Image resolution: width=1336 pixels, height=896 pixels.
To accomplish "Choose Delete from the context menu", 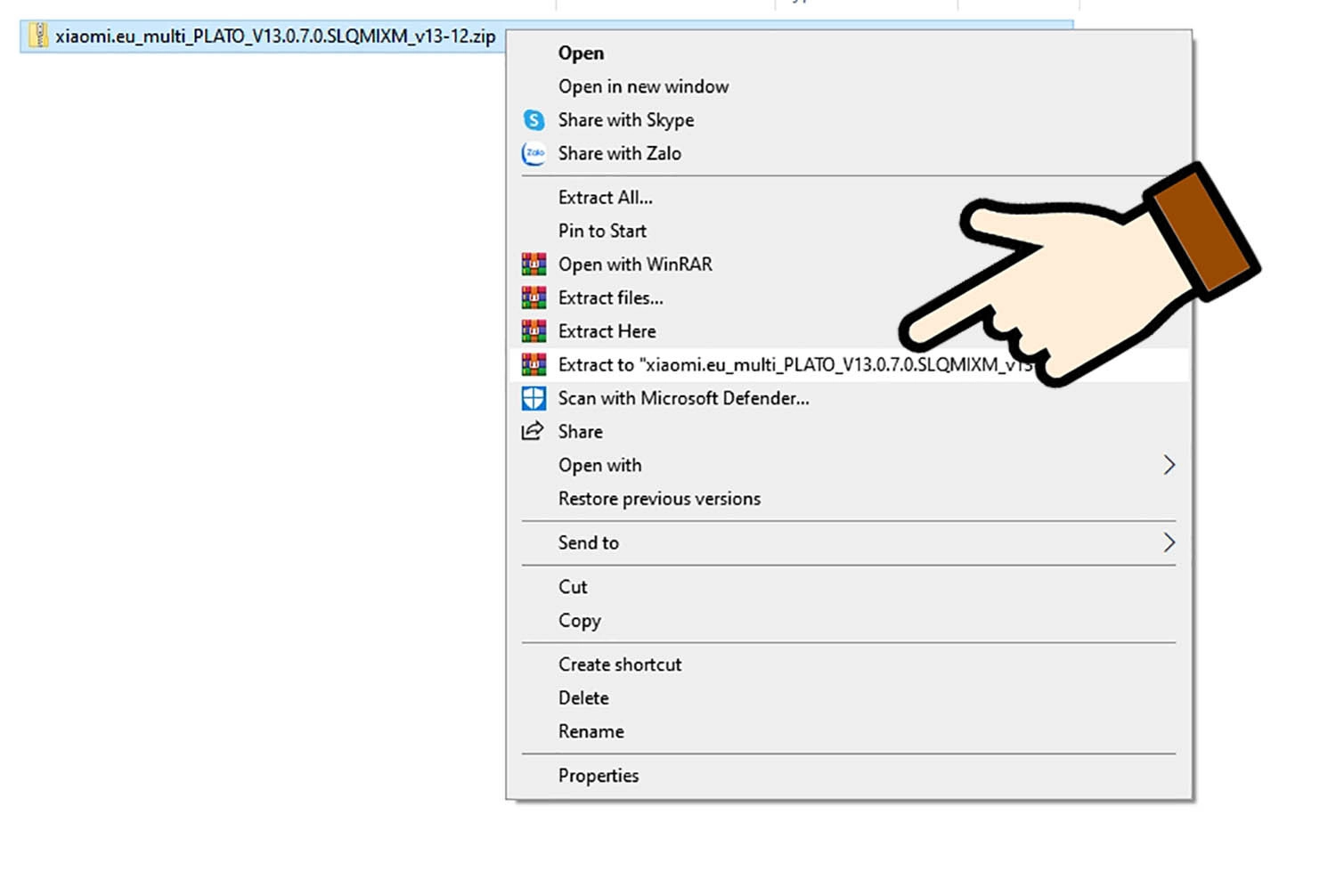I will pyautogui.click(x=850, y=698).
